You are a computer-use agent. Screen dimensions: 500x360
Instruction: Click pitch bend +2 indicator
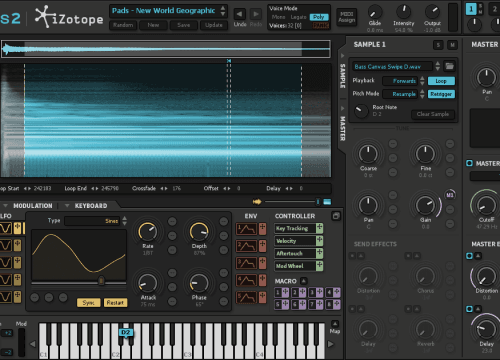tap(8, 333)
